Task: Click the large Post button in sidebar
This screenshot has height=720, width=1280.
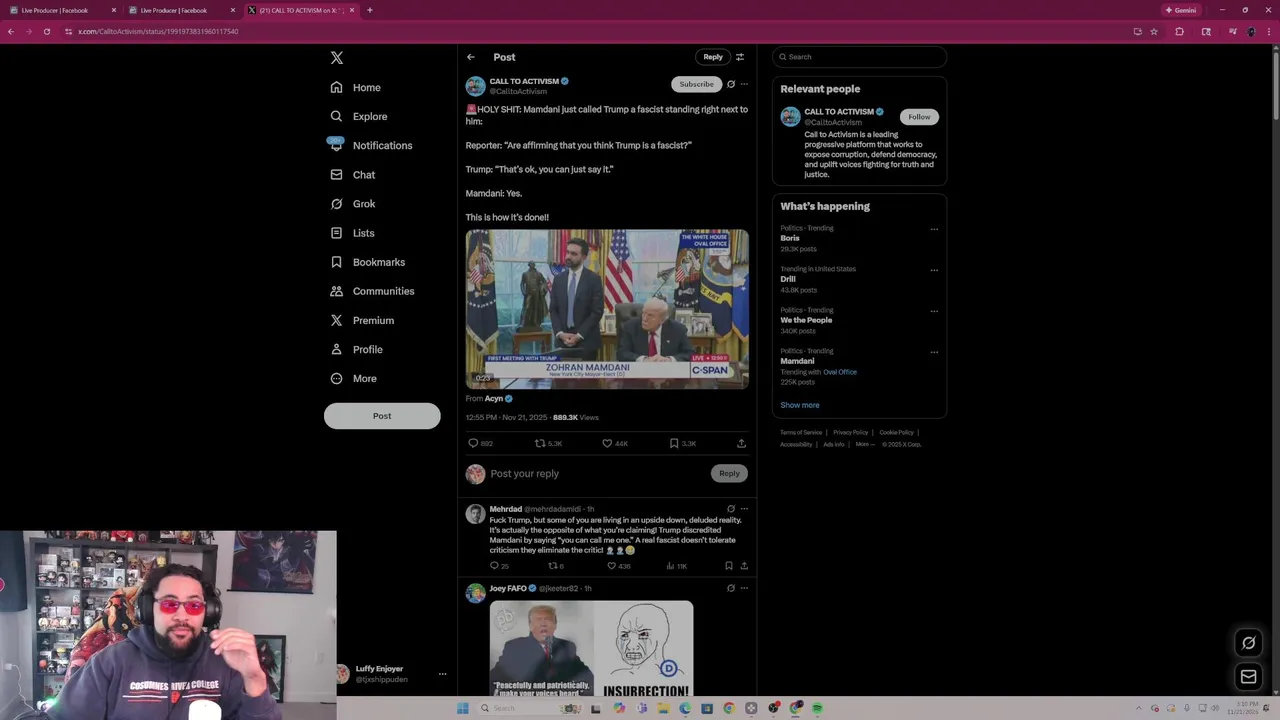Action: [x=382, y=416]
